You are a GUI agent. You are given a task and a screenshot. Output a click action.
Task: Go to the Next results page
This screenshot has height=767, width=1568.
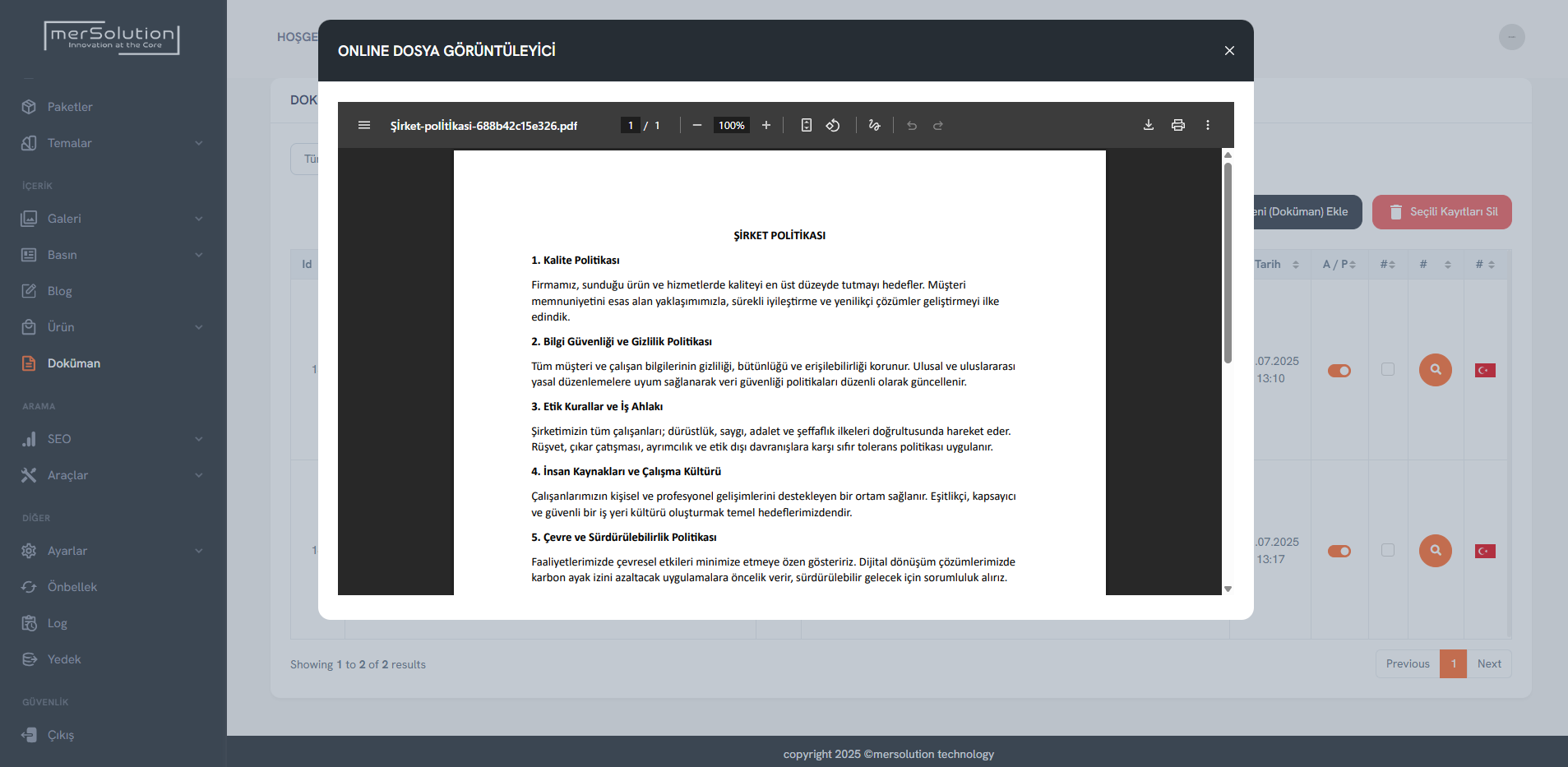pos(1489,664)
